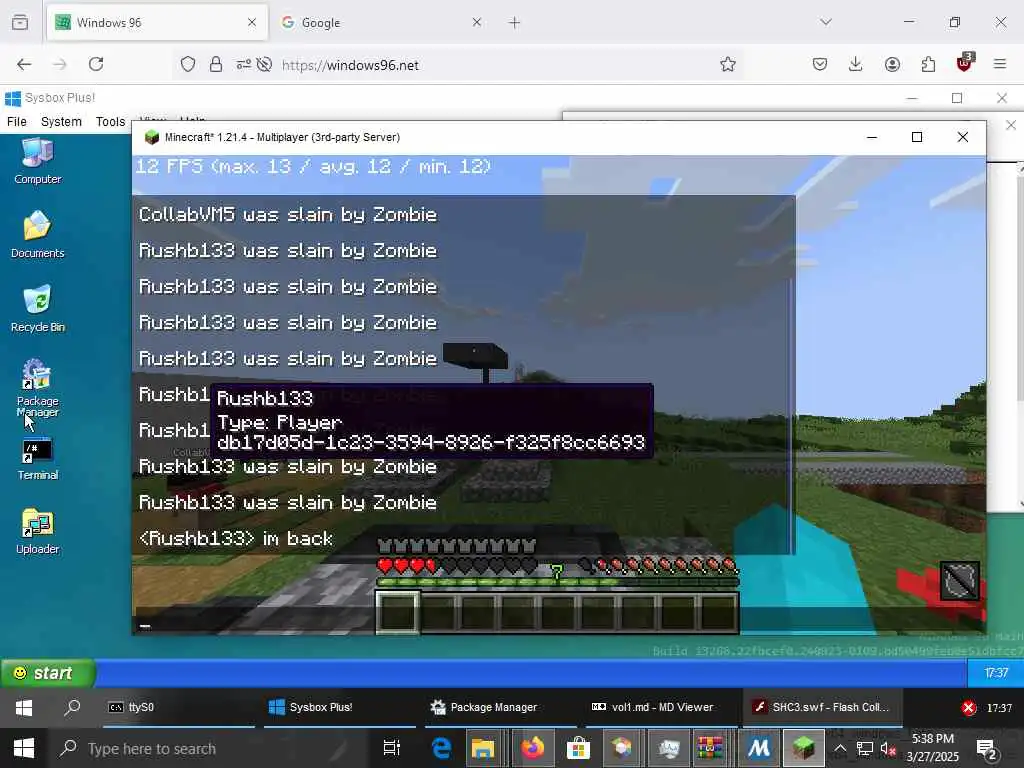Open the Minecraft grass block taskbar icon
Image resolution: width=1024 pixels, height=768 pixels.
pos(803,748)
